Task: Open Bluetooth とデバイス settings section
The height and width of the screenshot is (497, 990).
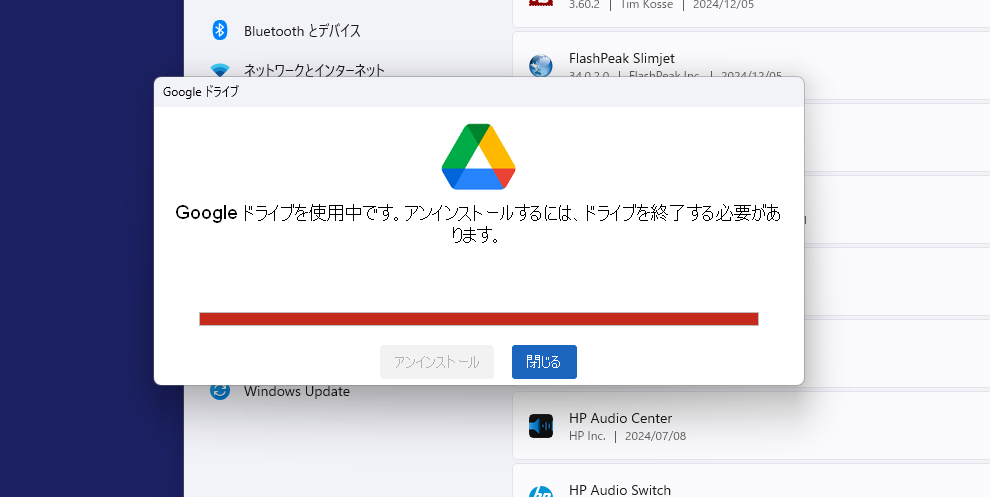Action: tap(302, 31)
